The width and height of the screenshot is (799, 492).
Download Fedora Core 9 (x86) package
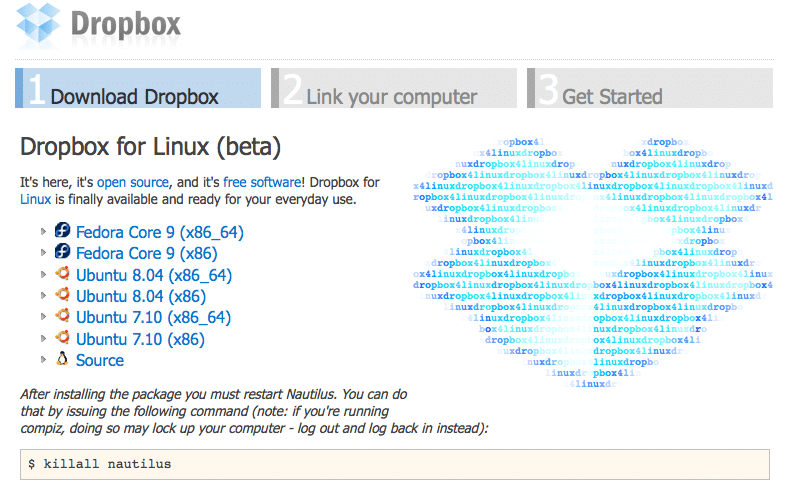[x=147, y=253]
